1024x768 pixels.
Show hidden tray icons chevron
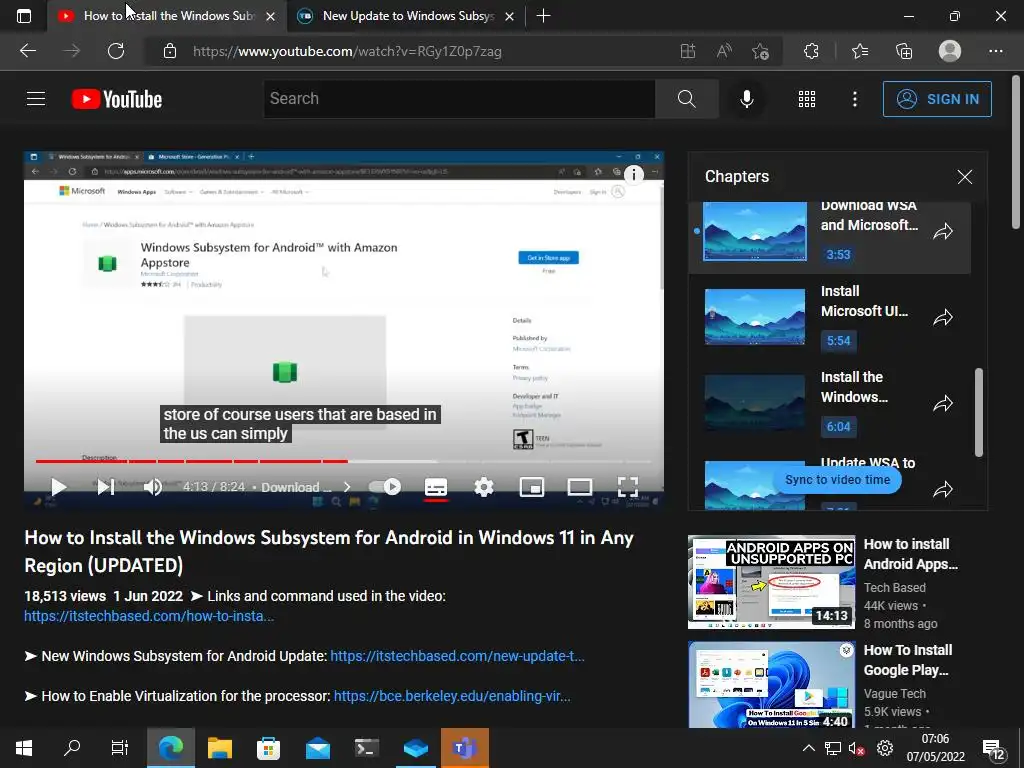tap(808, 748)
